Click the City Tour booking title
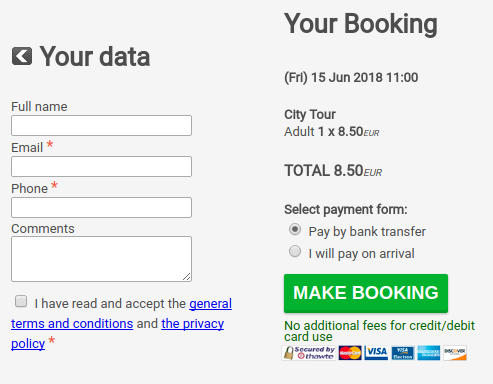The height and width of the screenshot is (384, 493). (310, 114)
